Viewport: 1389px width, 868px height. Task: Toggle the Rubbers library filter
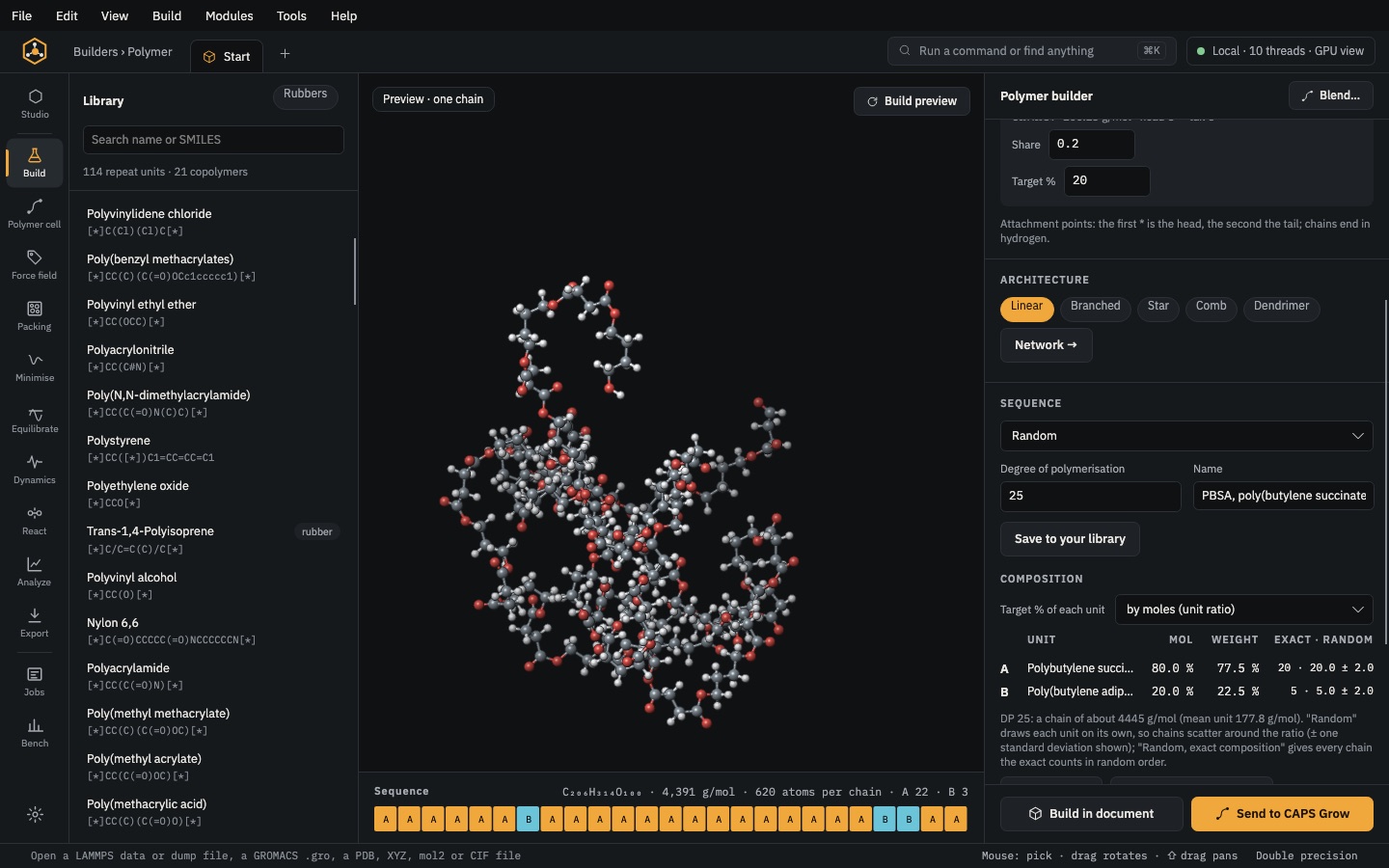tap(306, 95)
